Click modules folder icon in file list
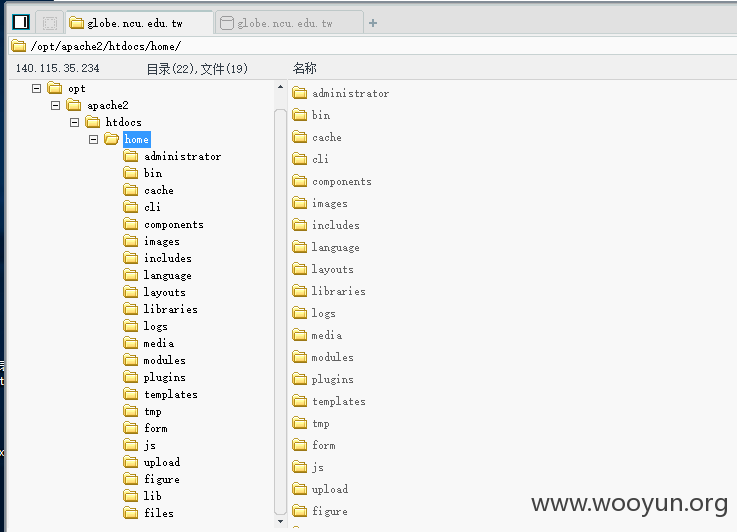The height and width of the screenshot is (532, 737). click(x=299, y=357)
